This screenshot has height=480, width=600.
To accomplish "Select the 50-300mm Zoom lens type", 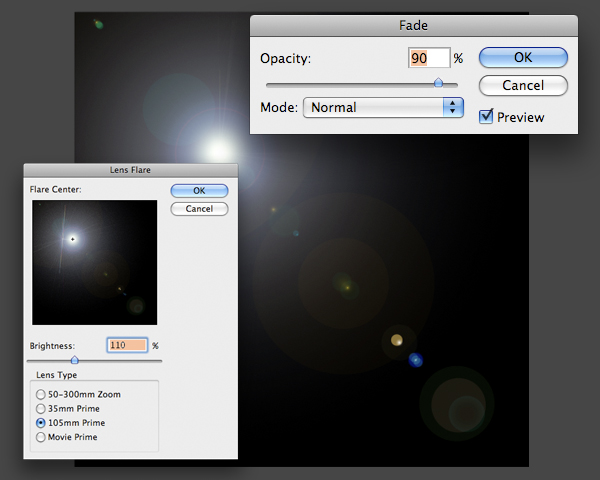I will pyautogui.click(x=41, y=395).
